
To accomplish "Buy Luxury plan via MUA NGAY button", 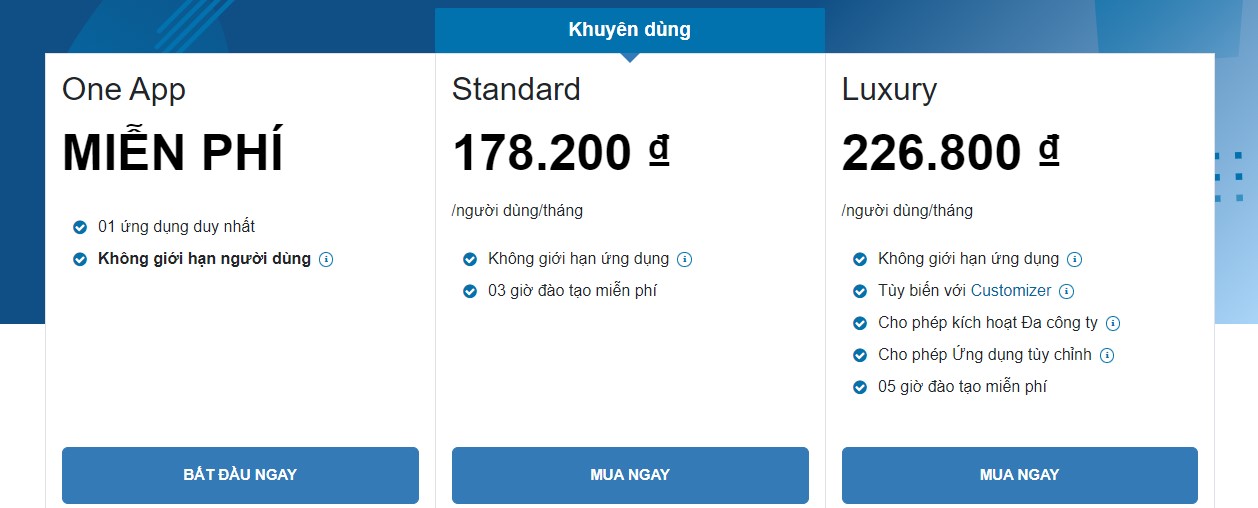I will (1020, 475).
